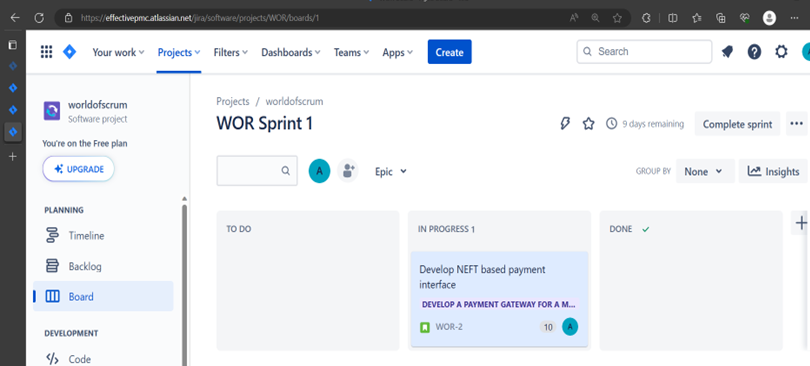The height and width of the screenshot is (366, 810).
Task: Open the browser vertical tabs icon
Action: click(x=12, y=45)
